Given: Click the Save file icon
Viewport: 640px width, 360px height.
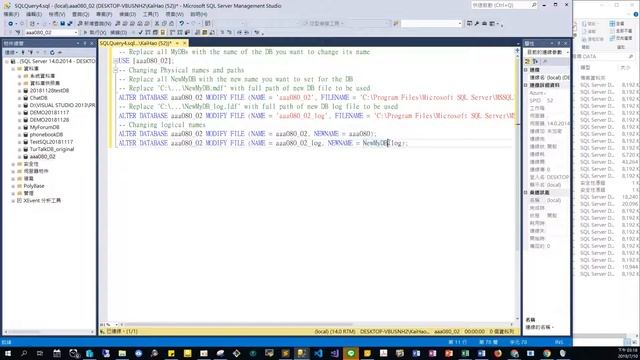Looking at the screenshot, I should click(62, 24).
